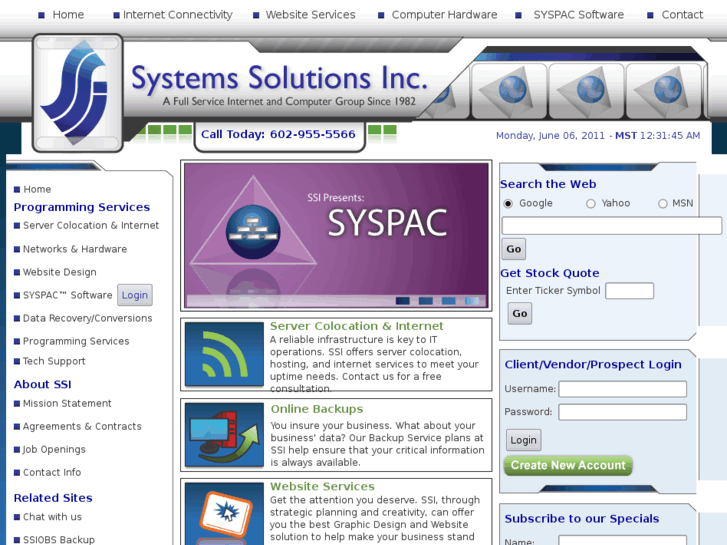The width and height of the screenshot is (727, 545).
Task: Select last slide indicator on SYSPAC banner
Action: click(472, 301)
